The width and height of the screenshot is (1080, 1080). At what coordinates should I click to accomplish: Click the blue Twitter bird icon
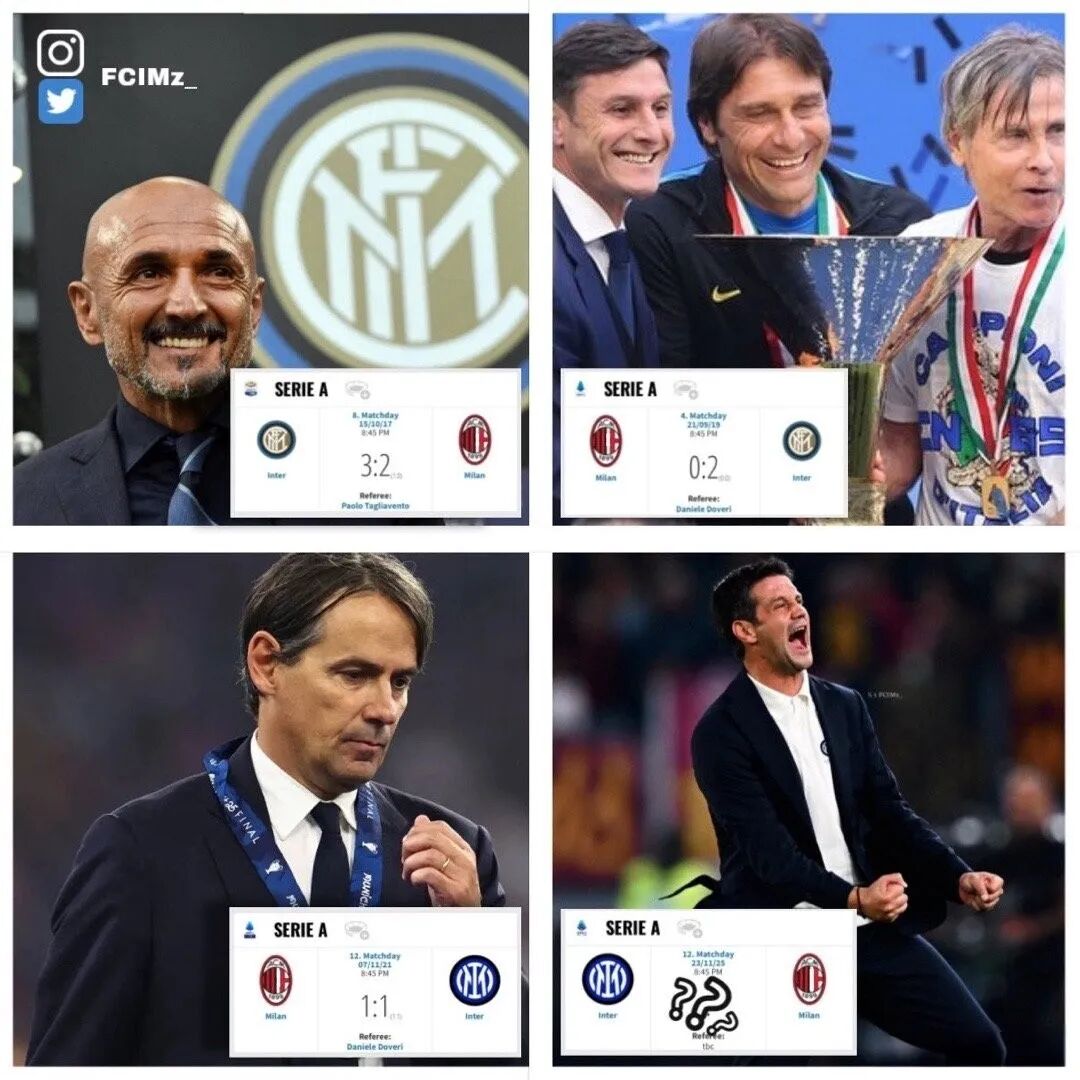pos(61,101)
